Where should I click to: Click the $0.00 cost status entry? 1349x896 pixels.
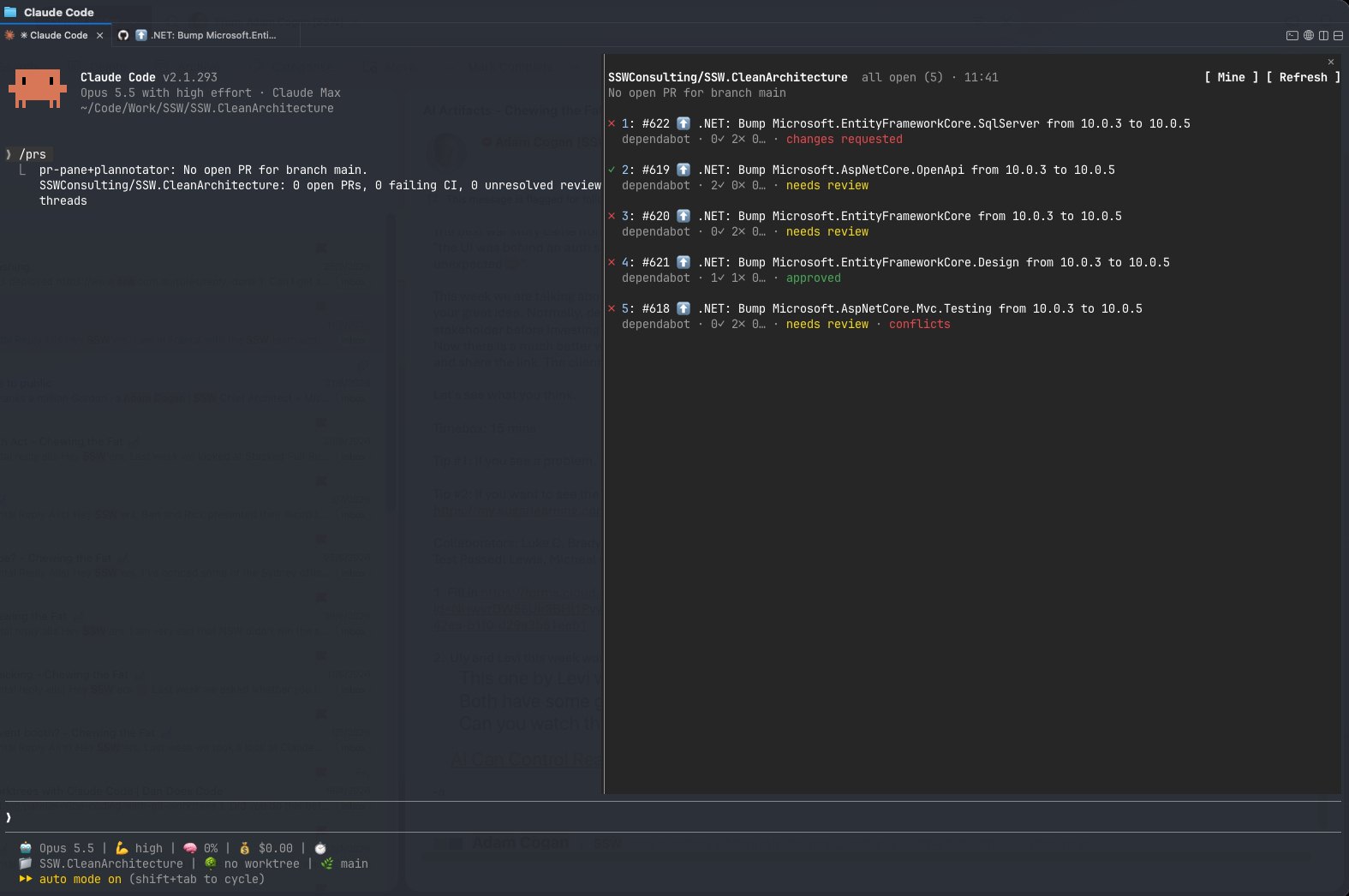266,848
